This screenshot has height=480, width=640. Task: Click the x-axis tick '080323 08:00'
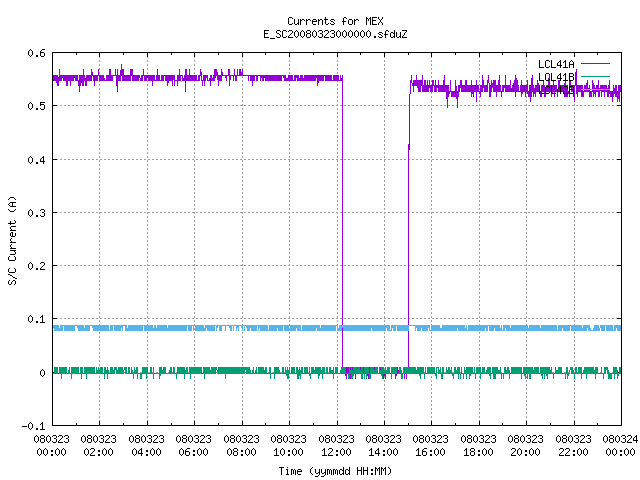pos(242,446)
